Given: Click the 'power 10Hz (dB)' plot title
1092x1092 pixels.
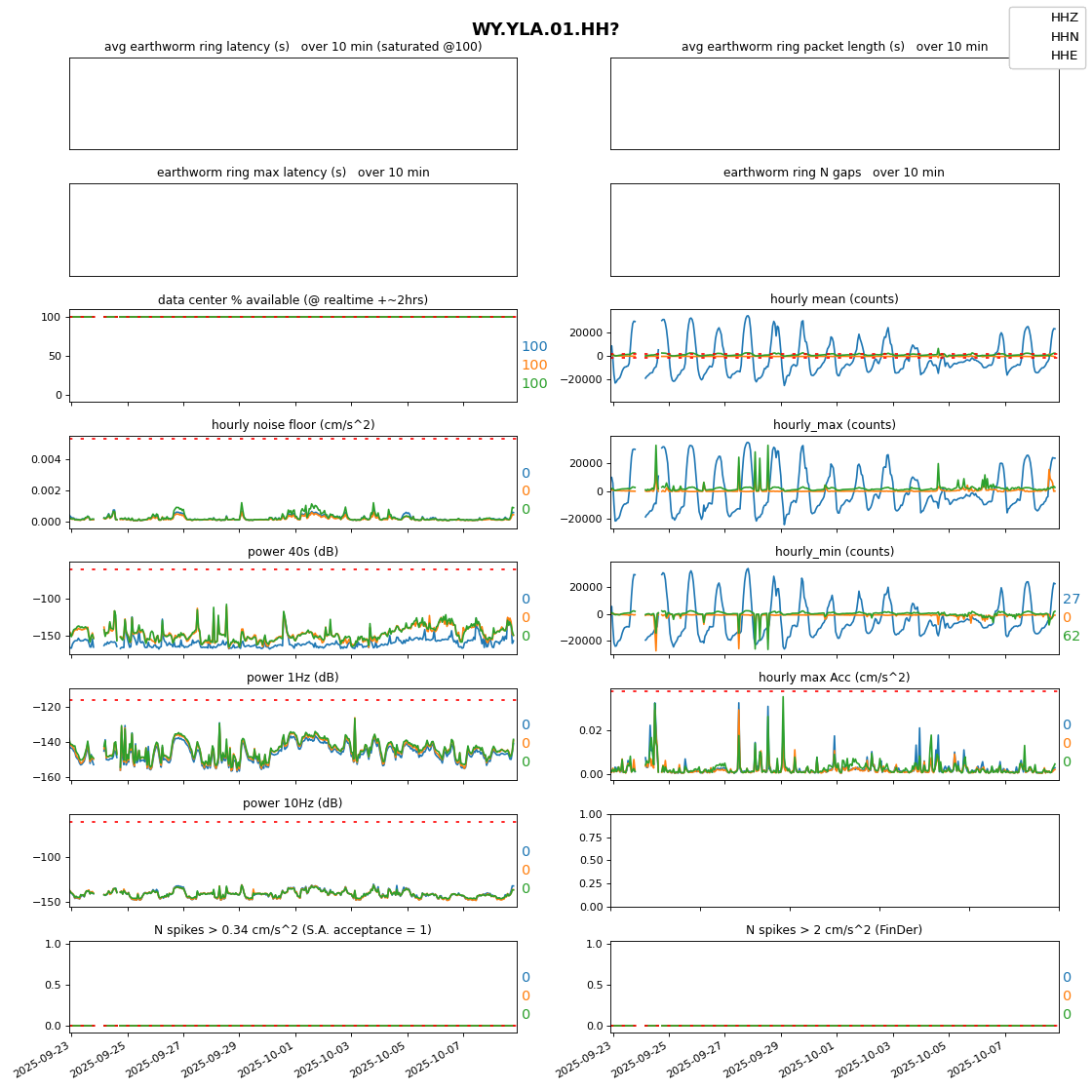Looking at the screenshot, I should click(292, 803).
